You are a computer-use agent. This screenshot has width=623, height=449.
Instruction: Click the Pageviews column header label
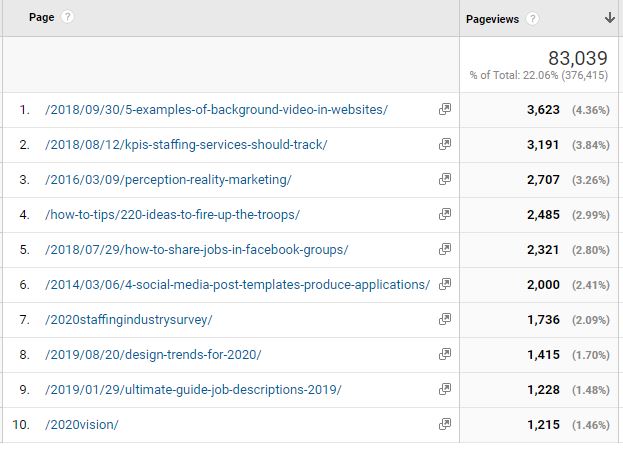[x=492, y=19]
